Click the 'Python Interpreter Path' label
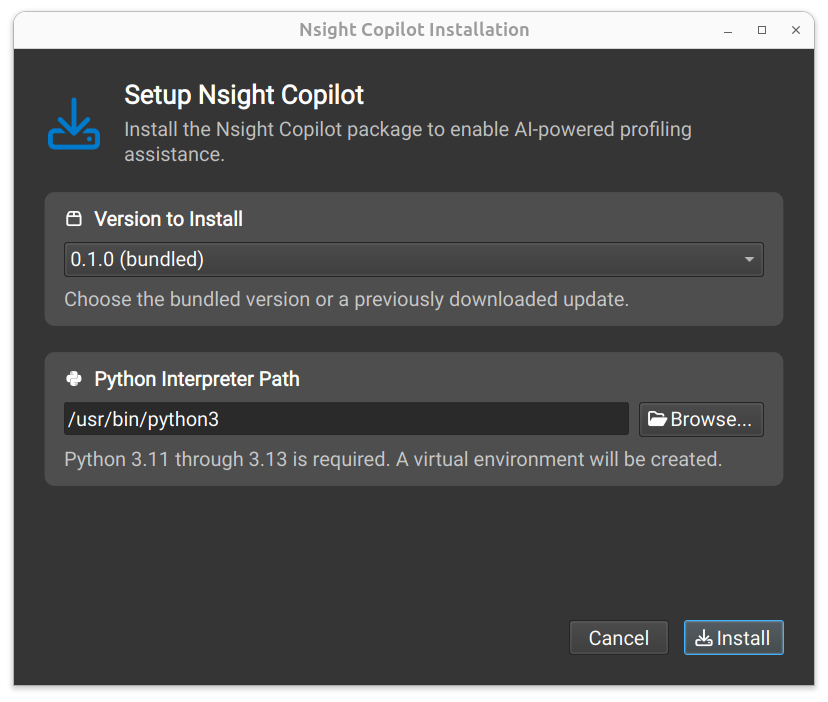Viewport: 828px width, 702px height. [197, 379]
